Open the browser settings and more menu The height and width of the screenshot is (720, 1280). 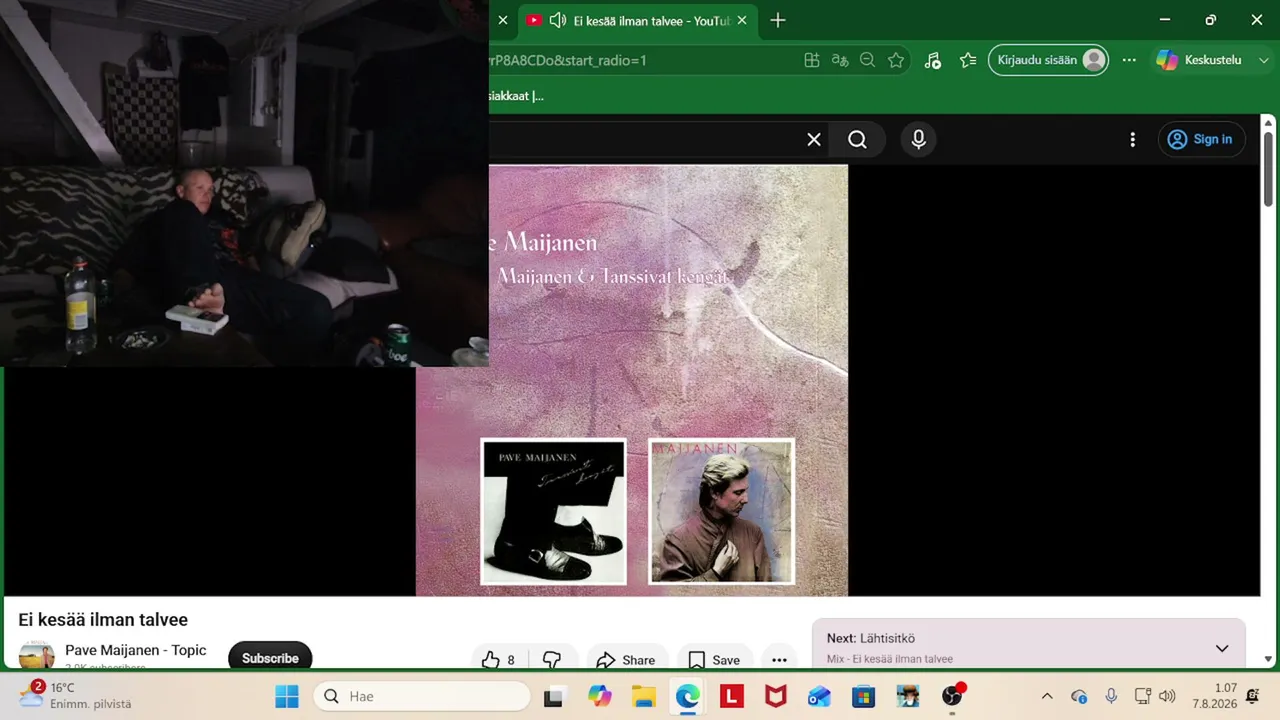1129,60
